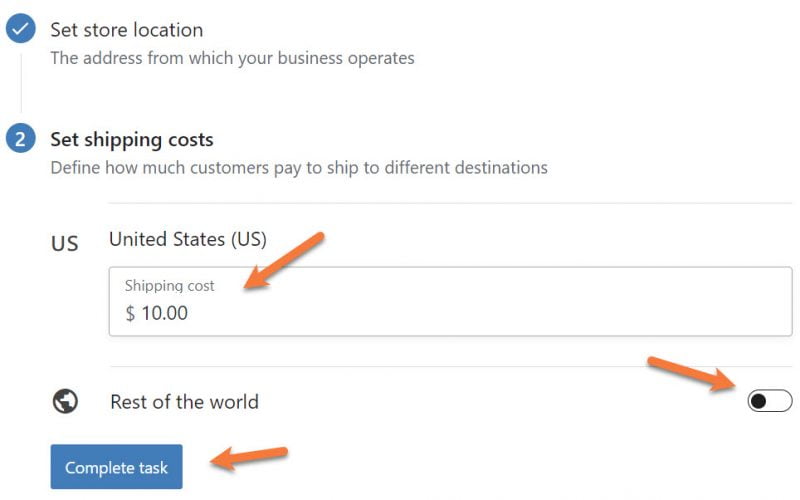The width and height of the screenshot is (800, 500).
Task: Enable the Rest of the world toggle
Action: (769, 401)
